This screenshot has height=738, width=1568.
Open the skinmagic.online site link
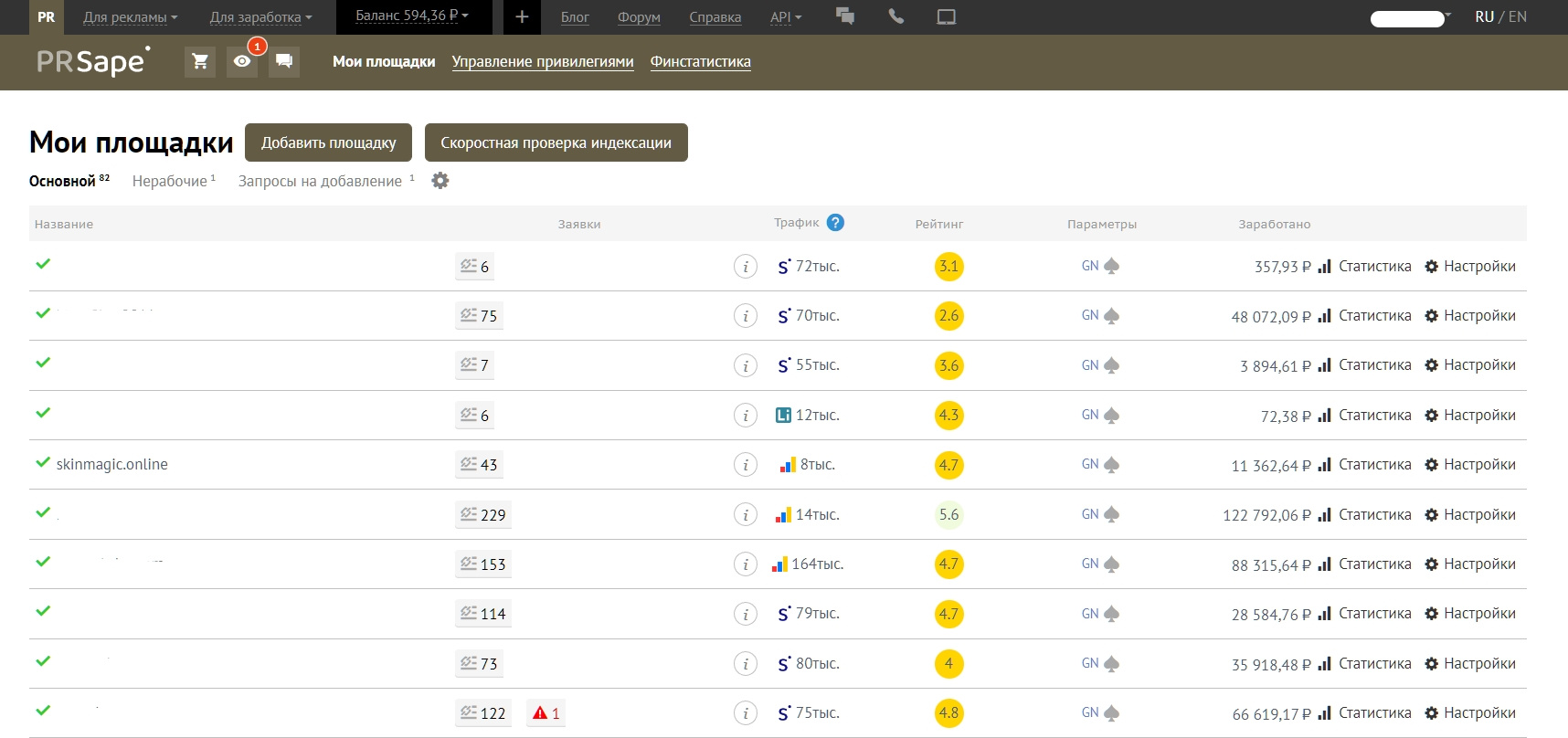tap(111, 464)
